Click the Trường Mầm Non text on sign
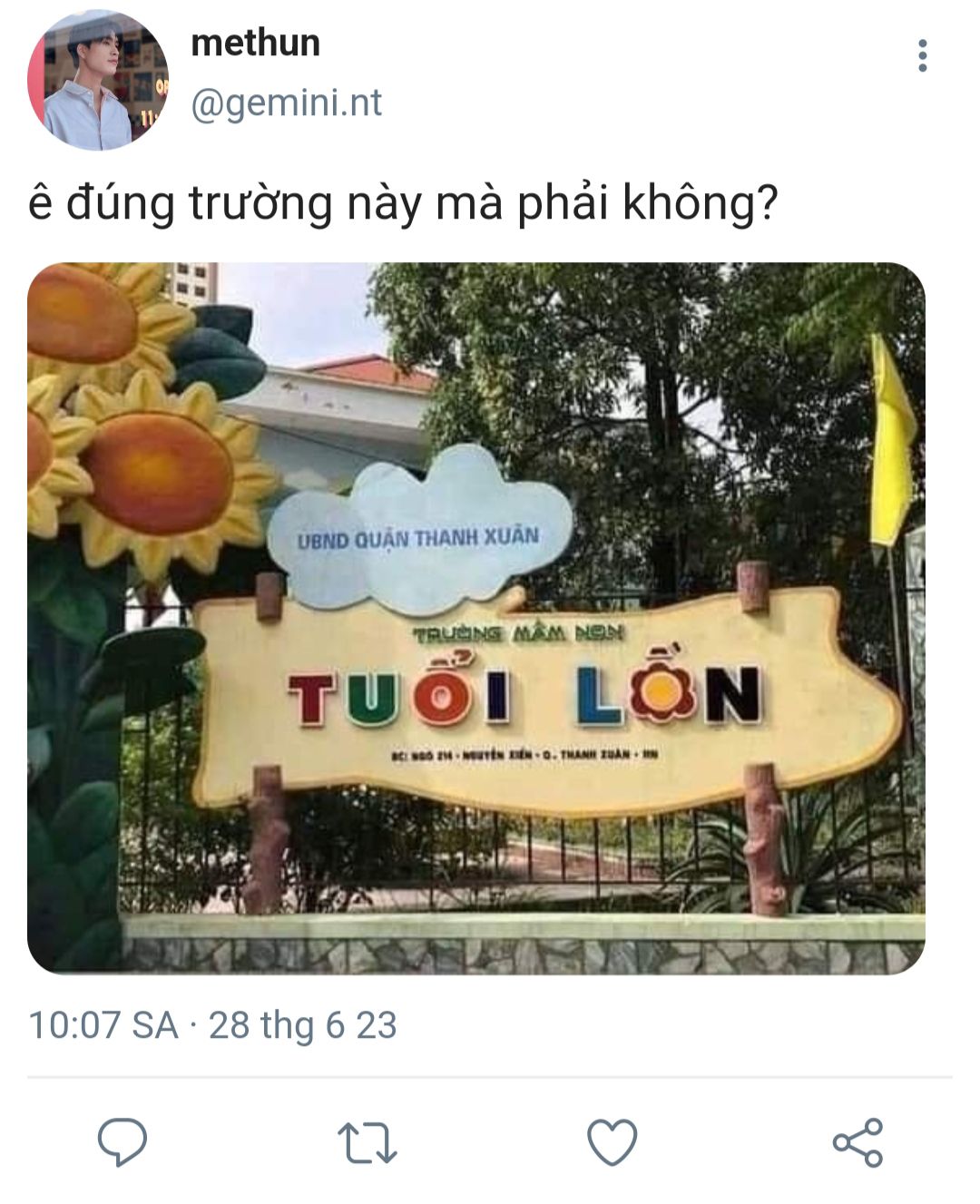 tap(518, 633)
